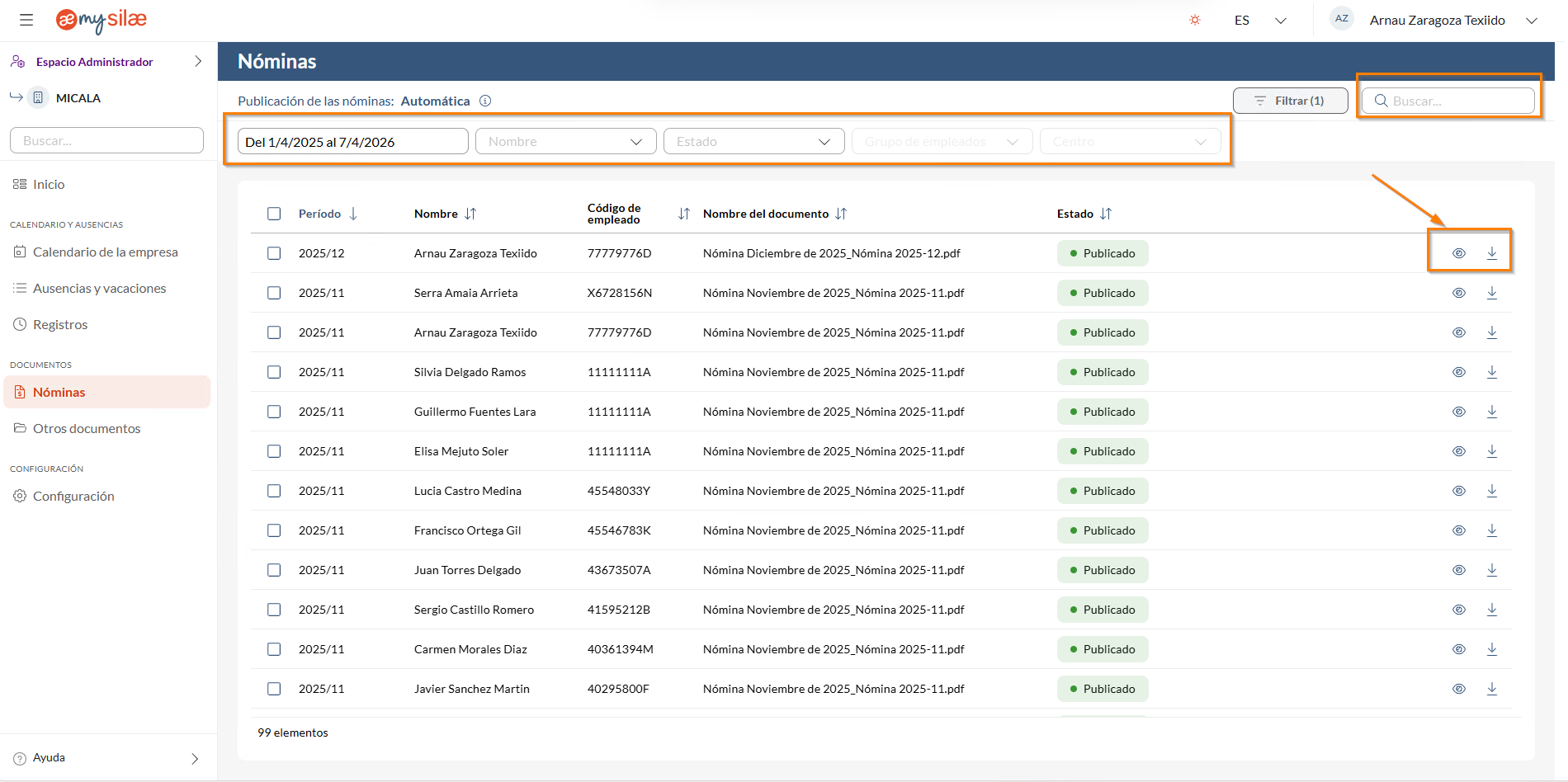The width and height of the screenshot is (1568, 782).
Task: Open the ES language dropdown
Action: 1260,20
